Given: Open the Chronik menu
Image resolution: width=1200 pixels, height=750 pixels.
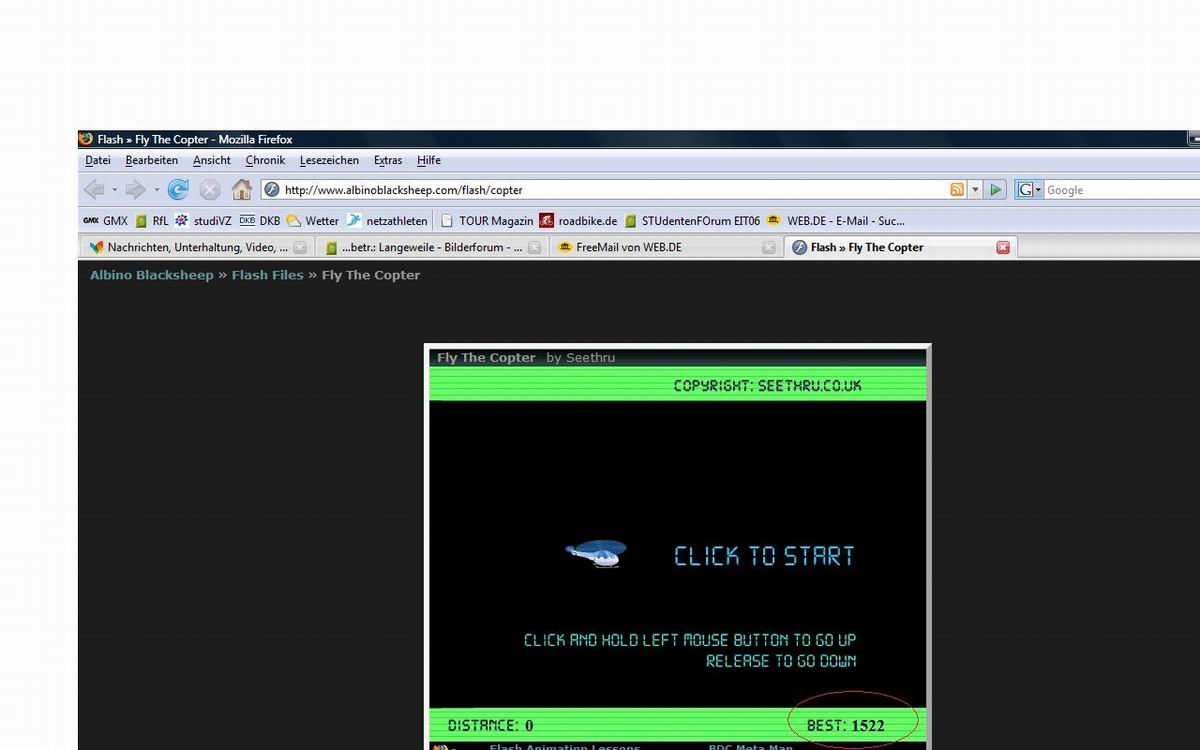Looking at the screenshot, I should point(265,160).
